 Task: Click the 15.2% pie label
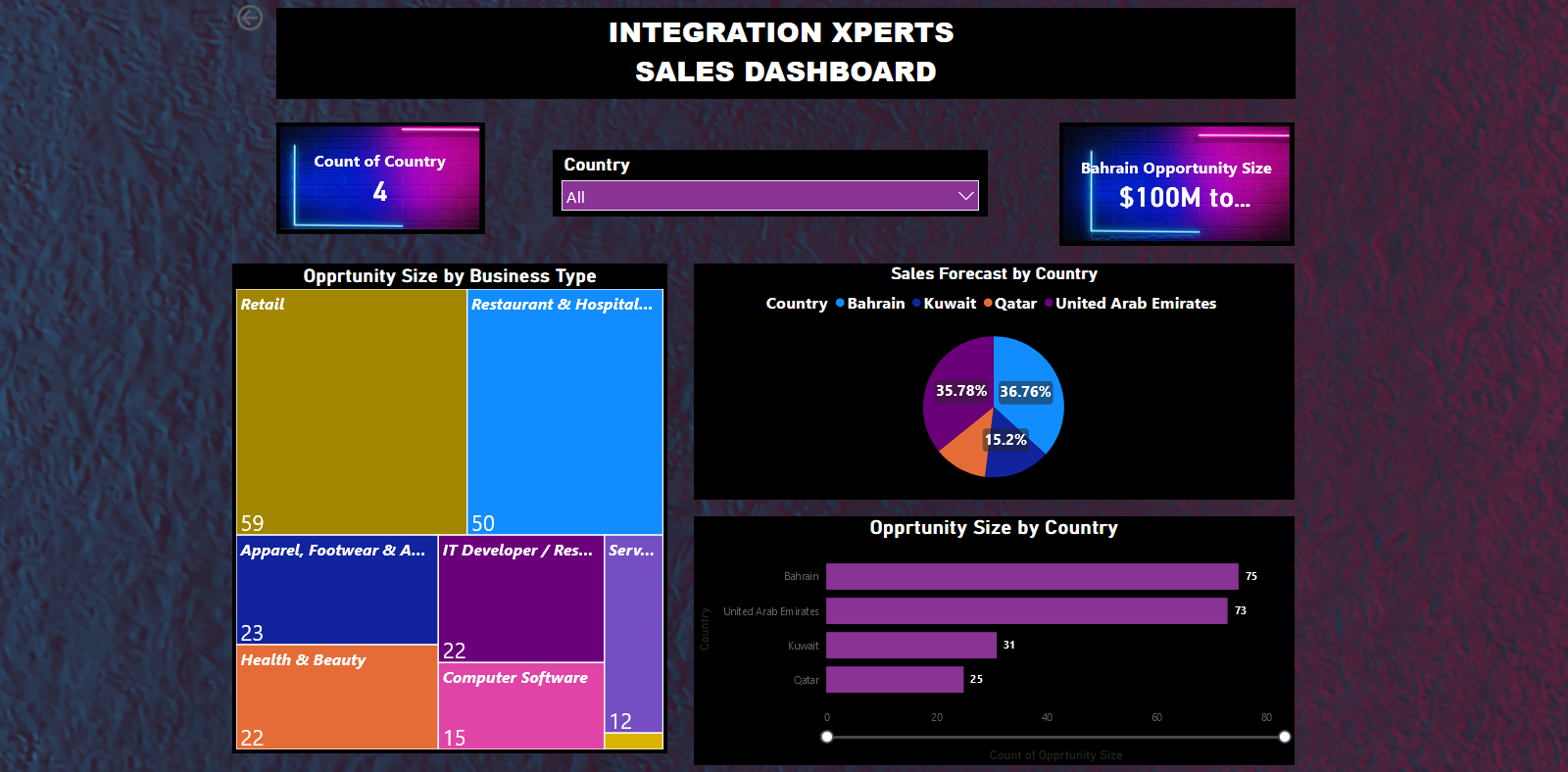pos(1005,440)
